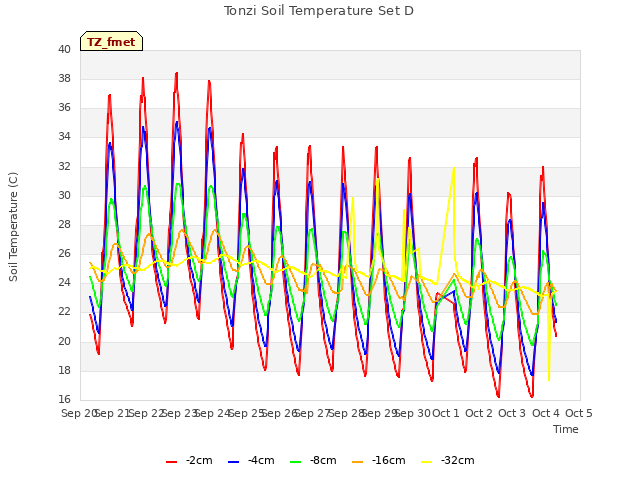Click the 28 y-axis tick label
Viewport: 640px width, 480px height.
64,224
